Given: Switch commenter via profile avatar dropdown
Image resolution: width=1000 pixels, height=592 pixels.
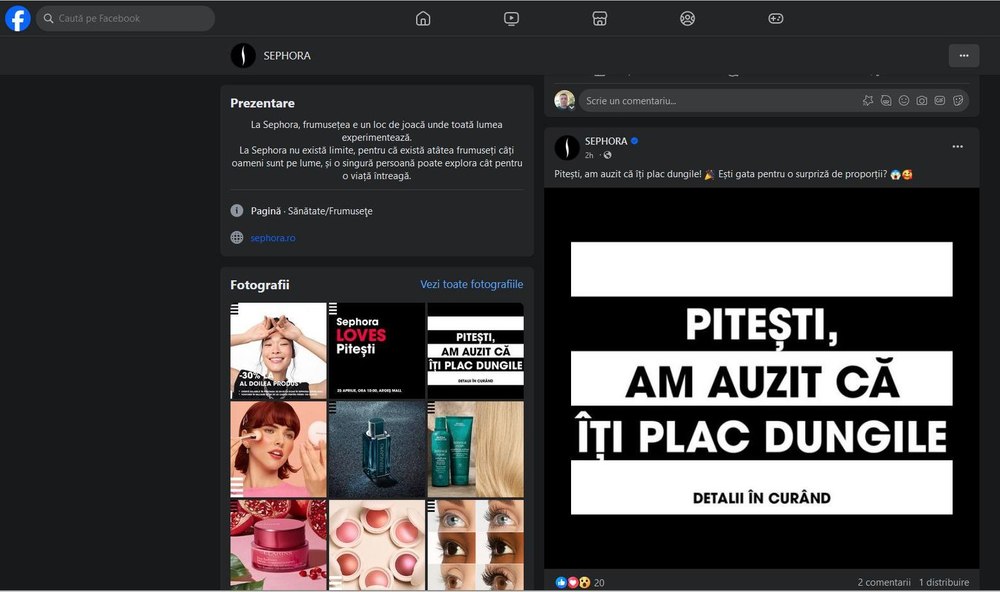Looking at the screenshot, I should pyautogui.click(x=564, y=100).
